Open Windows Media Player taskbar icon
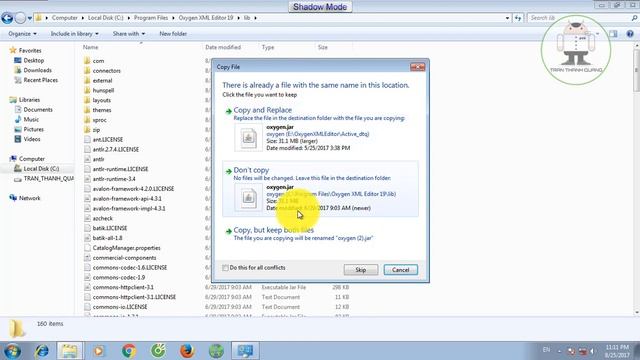 (99, 351)
